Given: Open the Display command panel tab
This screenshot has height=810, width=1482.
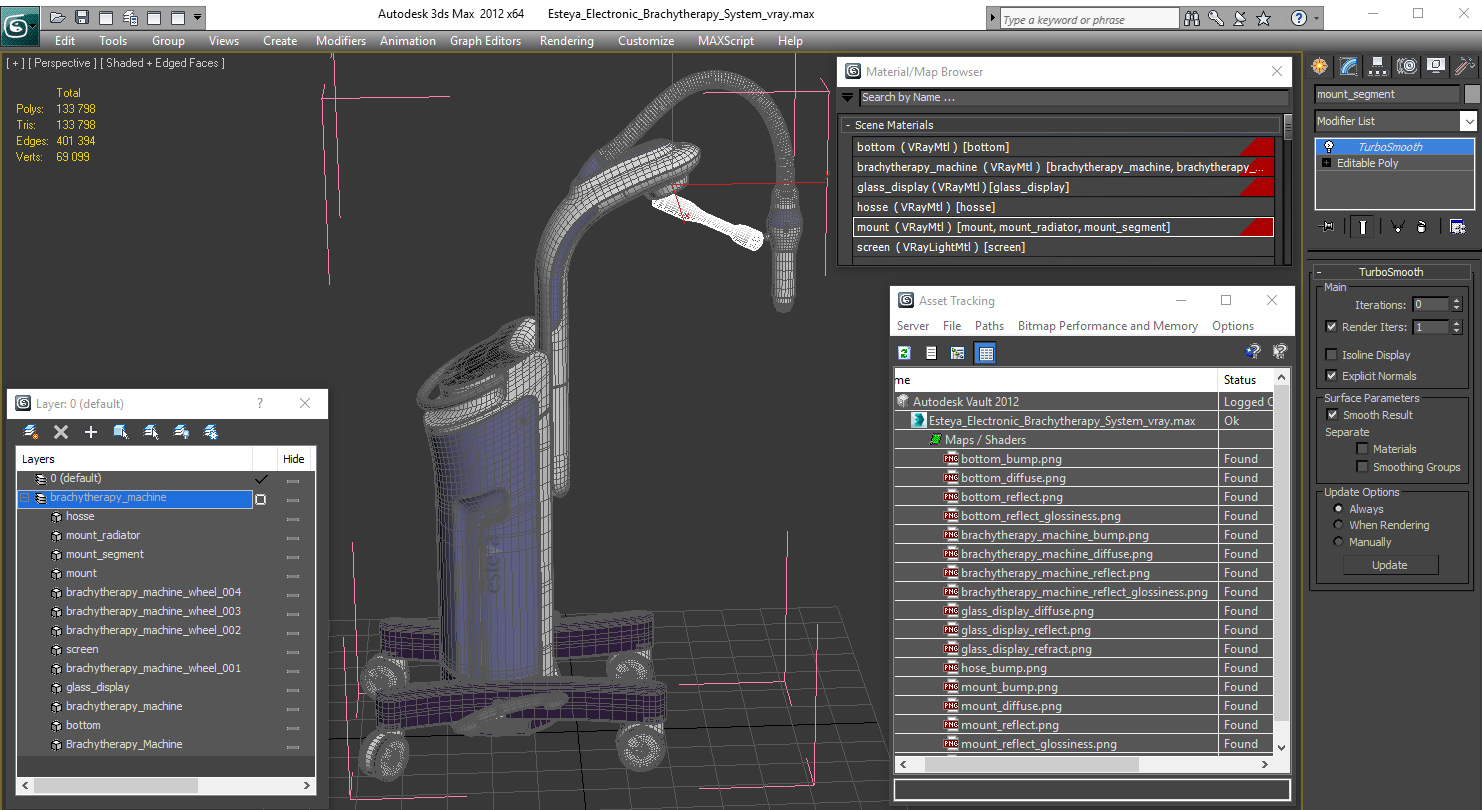Looking at the screenshot, I should pos(1436,66).
